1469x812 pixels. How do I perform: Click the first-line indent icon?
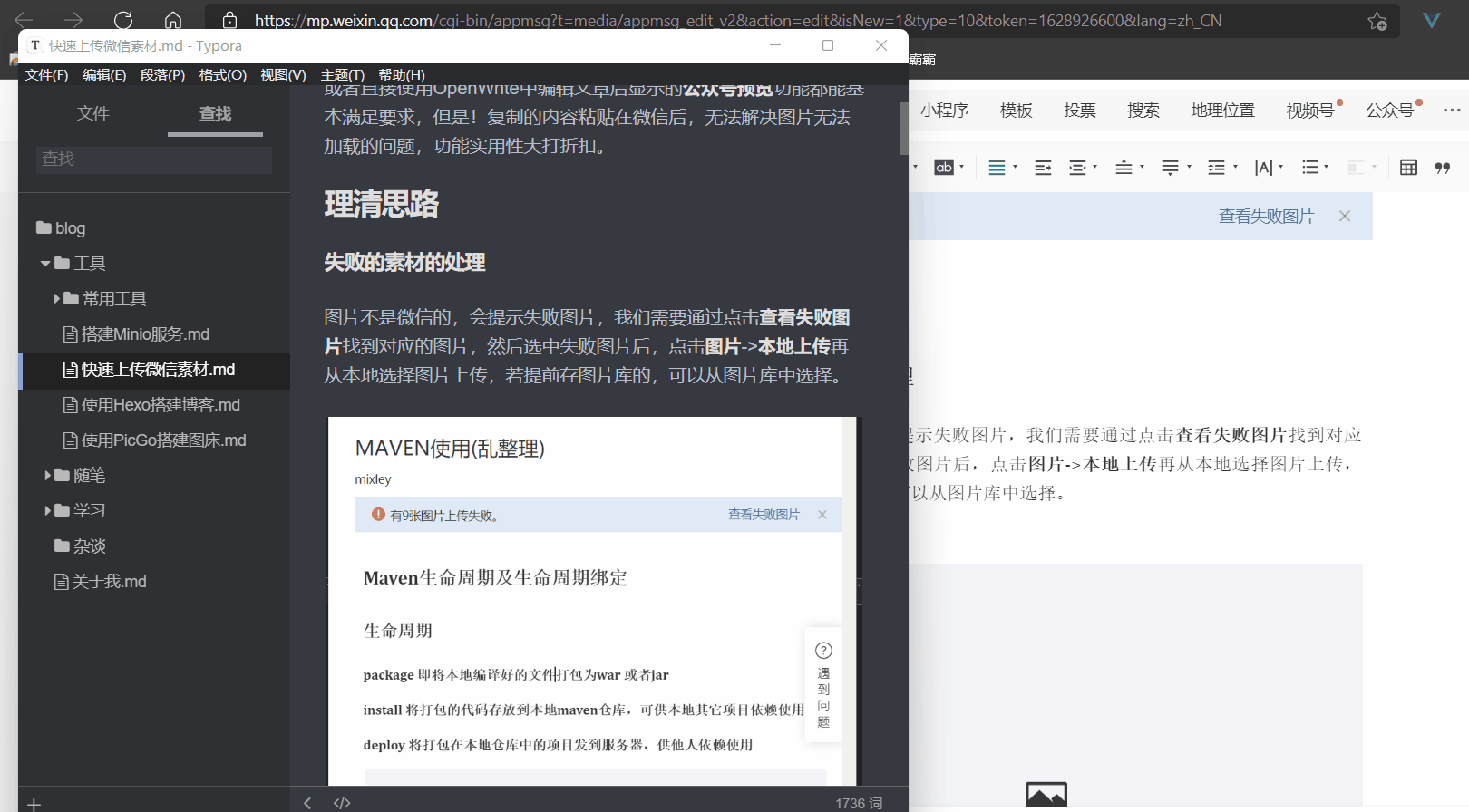click(1043, 168)
